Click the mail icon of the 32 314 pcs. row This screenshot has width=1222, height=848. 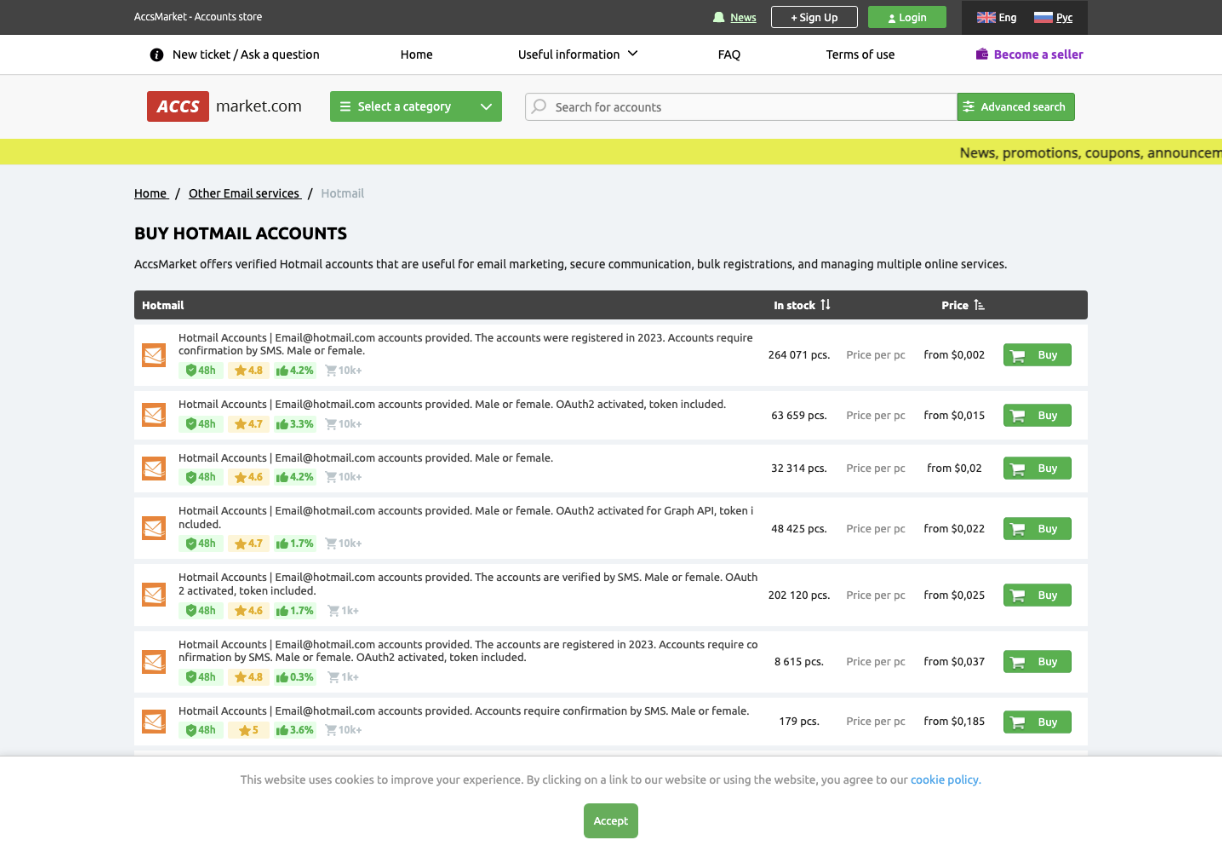coord(154,468)
